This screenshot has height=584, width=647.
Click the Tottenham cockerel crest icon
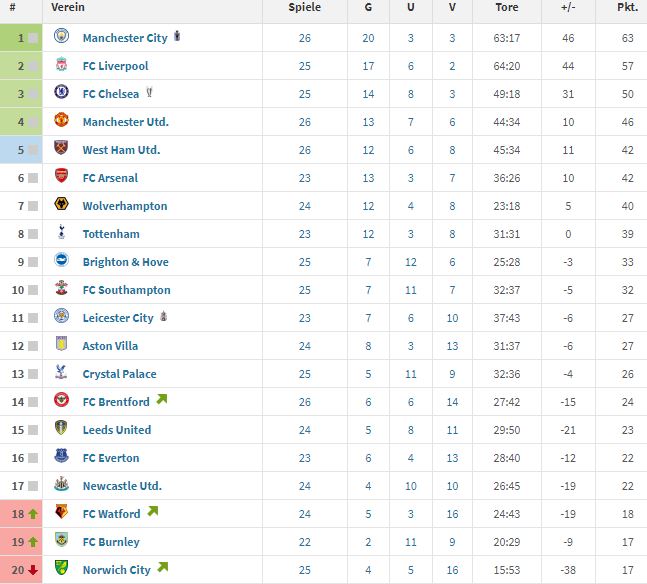point(61,232)
